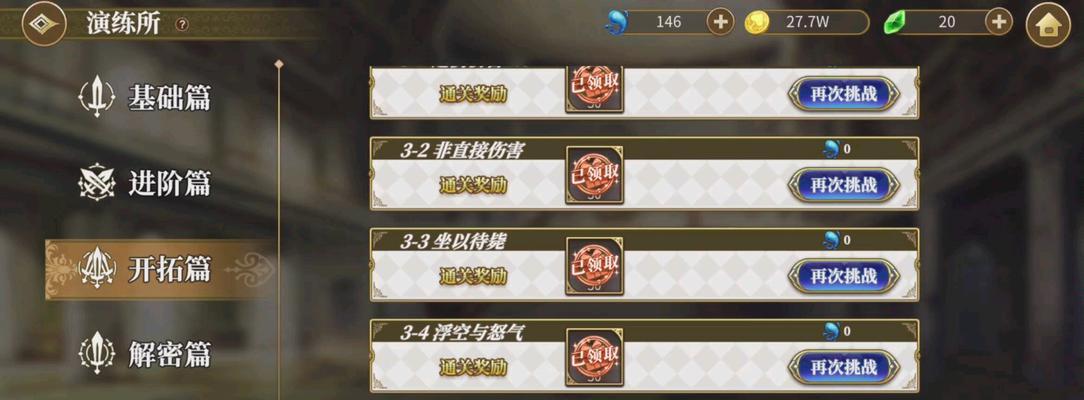
Task: Click 再次挑战 for stage 3-2 非直接伤害
Action: pos(843,185)
